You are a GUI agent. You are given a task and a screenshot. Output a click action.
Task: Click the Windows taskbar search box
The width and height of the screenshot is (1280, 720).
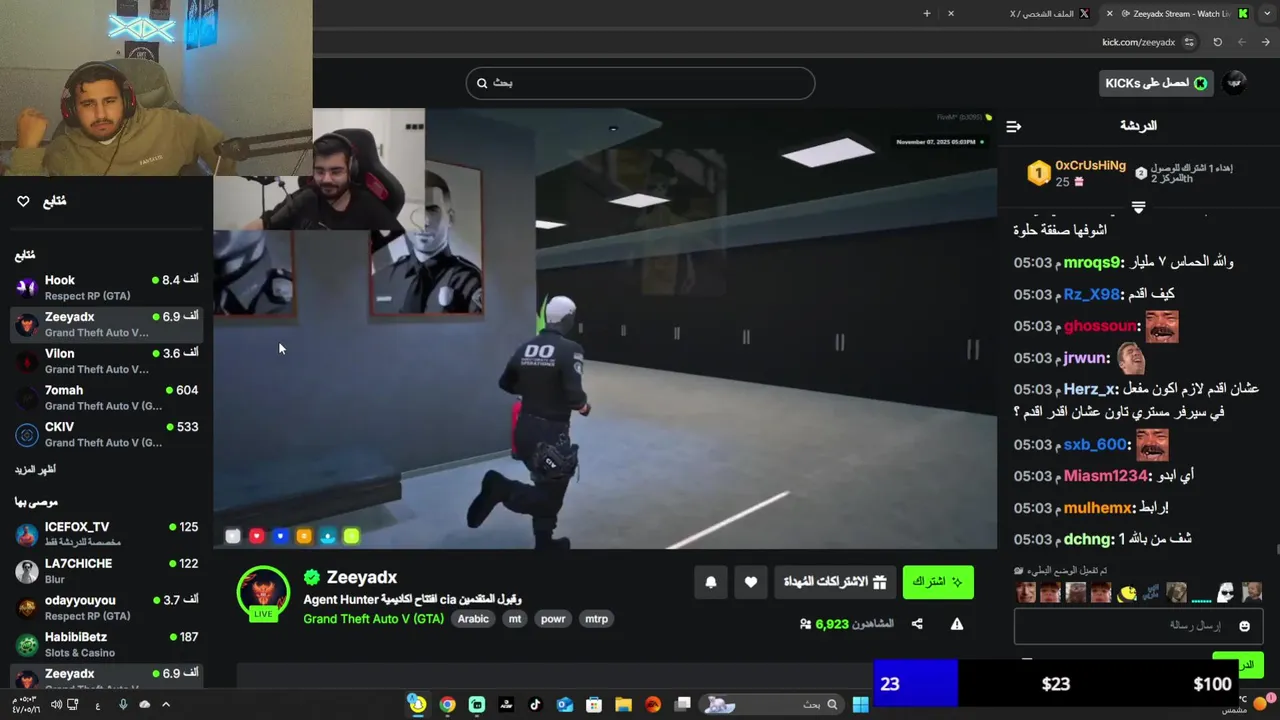pyautogui.click(x=772, y=704)
